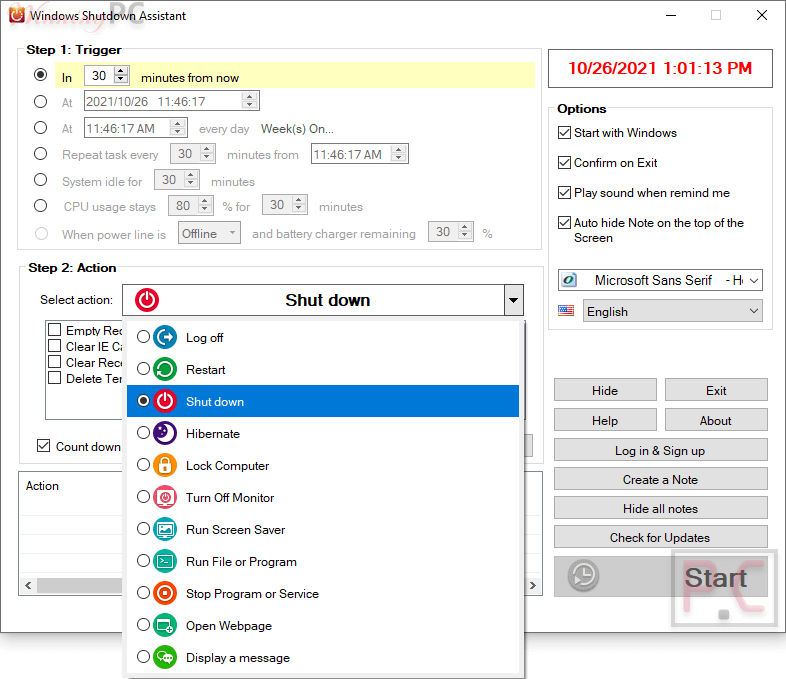Select the Hibernate radio button
Image resolution: width=786 pixels, height=679 pixels.
tap(143, 432)
